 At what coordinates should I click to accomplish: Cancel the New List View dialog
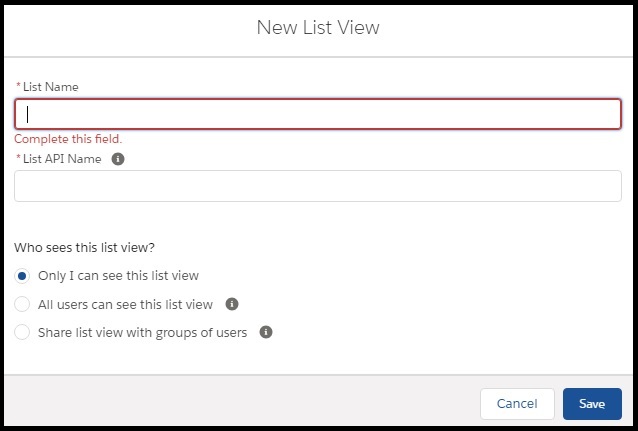coord(517,404)
